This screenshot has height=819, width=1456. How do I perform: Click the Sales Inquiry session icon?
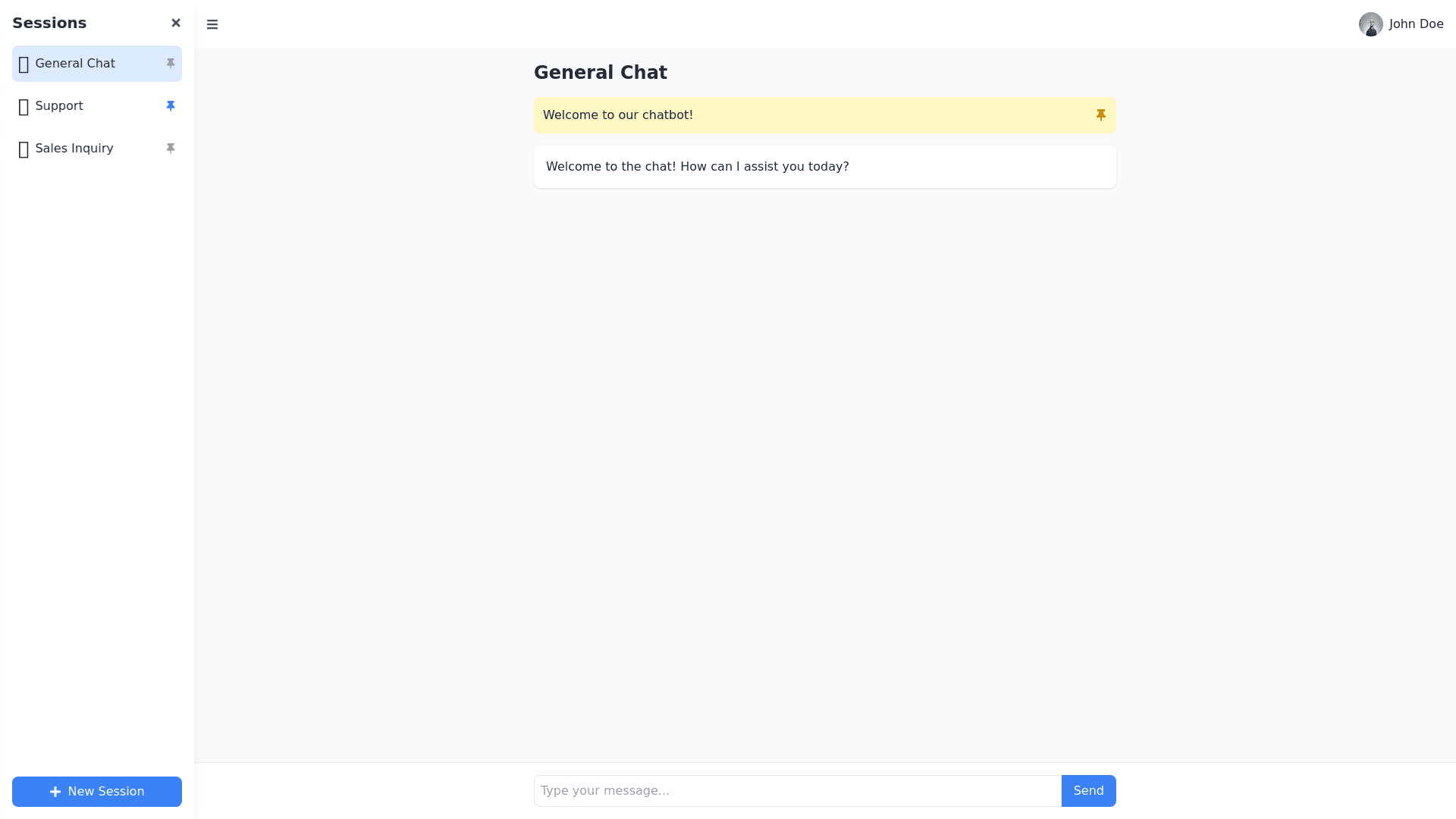[24, 149]
